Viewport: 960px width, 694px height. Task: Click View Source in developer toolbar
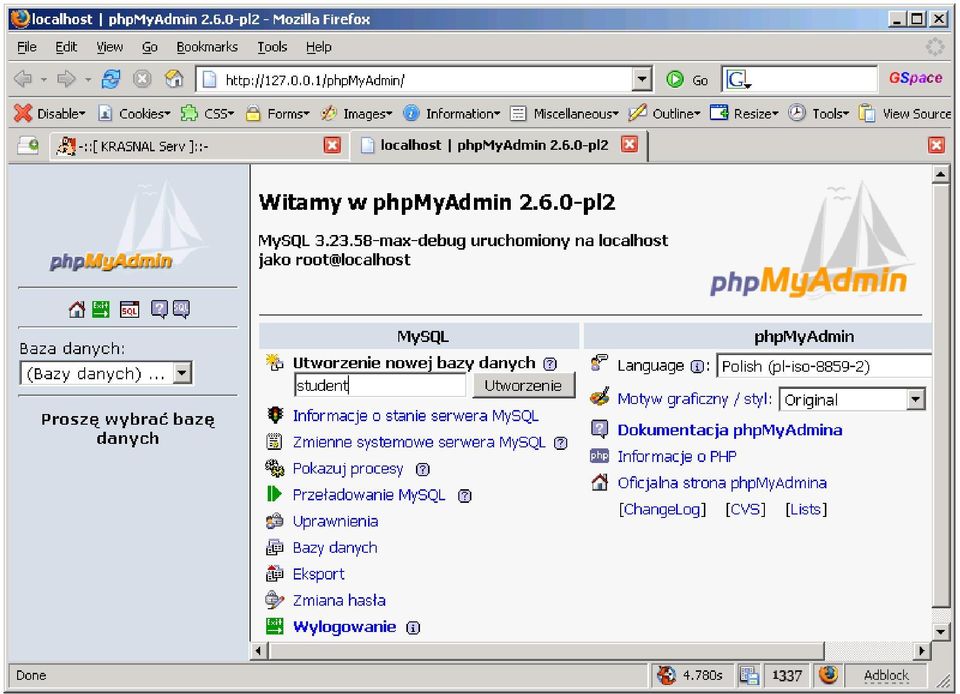coord(907,113)
